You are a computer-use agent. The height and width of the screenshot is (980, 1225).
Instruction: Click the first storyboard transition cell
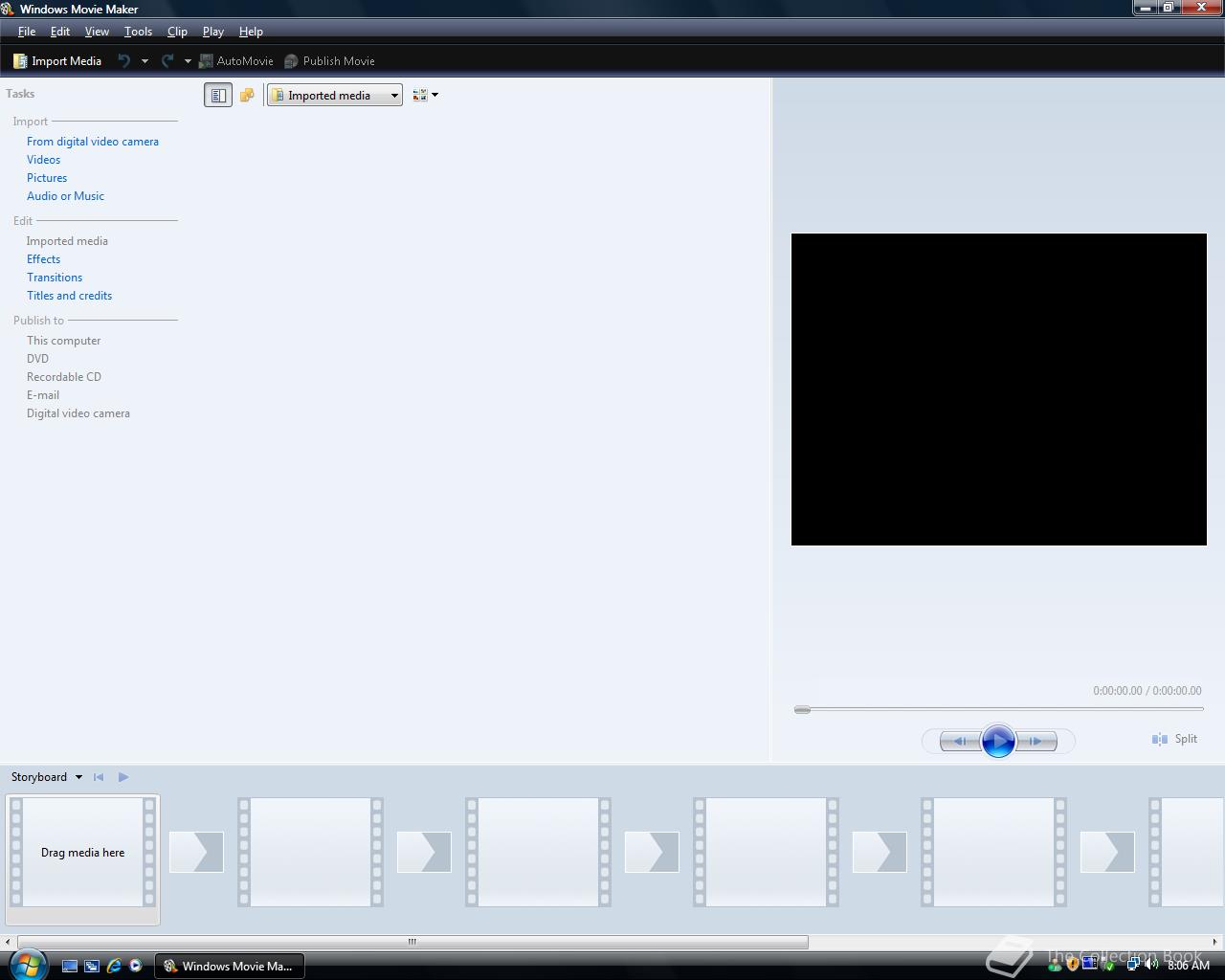[x=196, y=852]
